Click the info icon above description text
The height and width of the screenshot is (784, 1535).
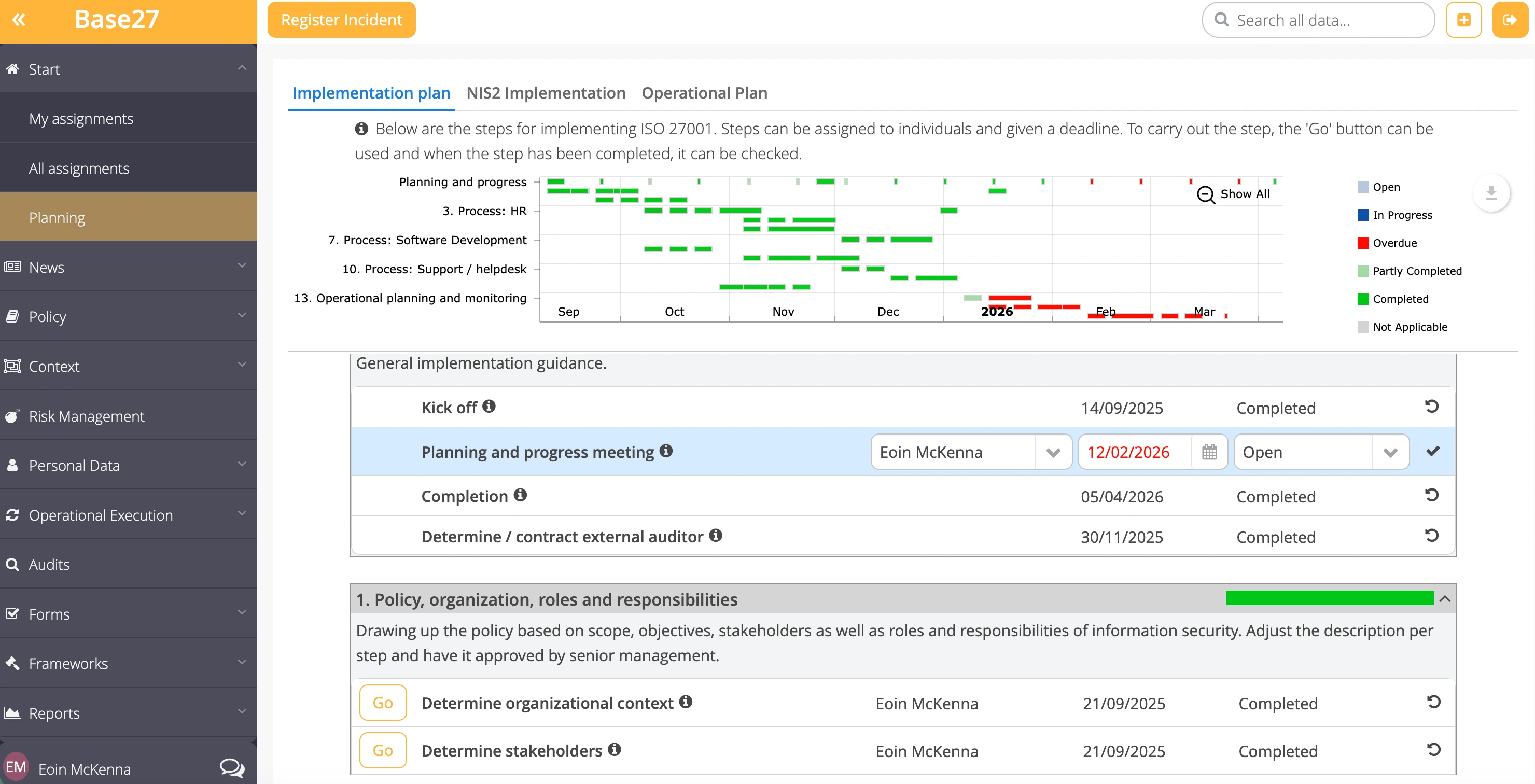pos(361,129)
